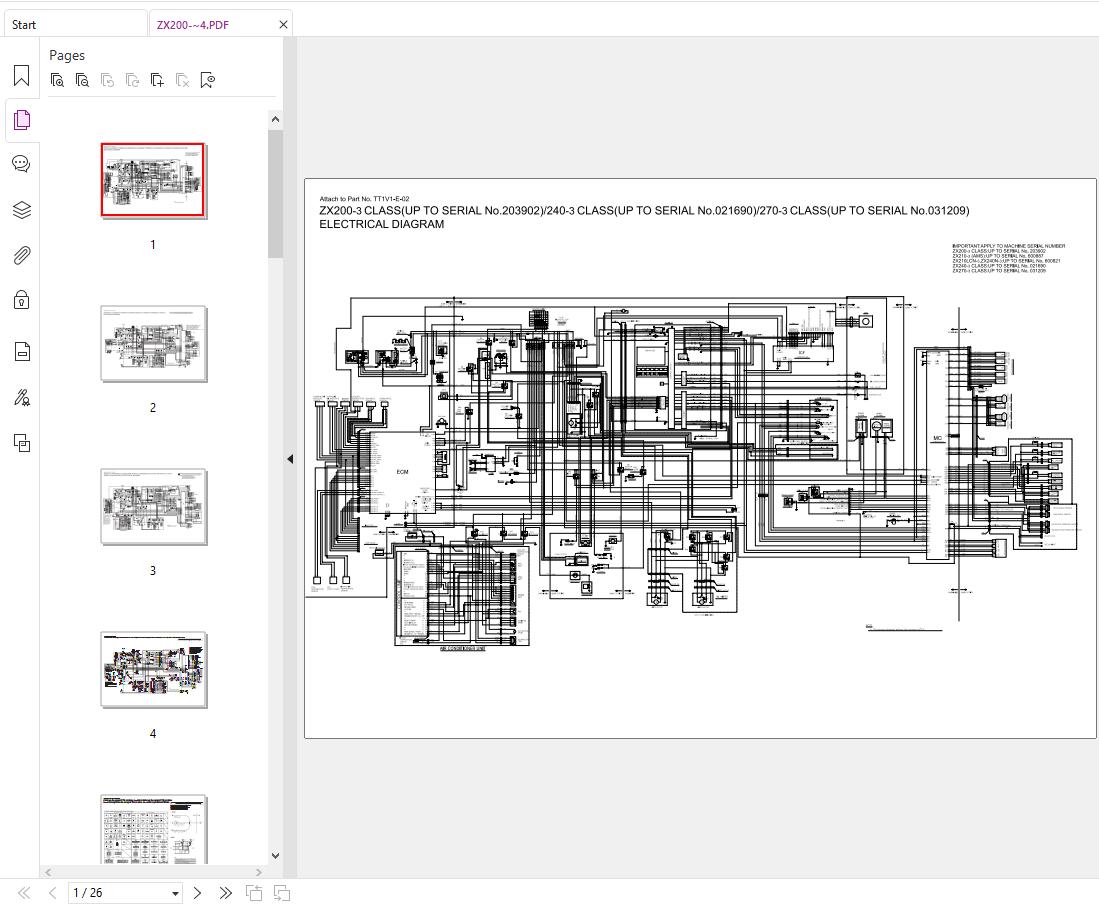Select page 2 thumbnail
Viewport: 1099px width, 904px height.
click(x=153, y=343)
